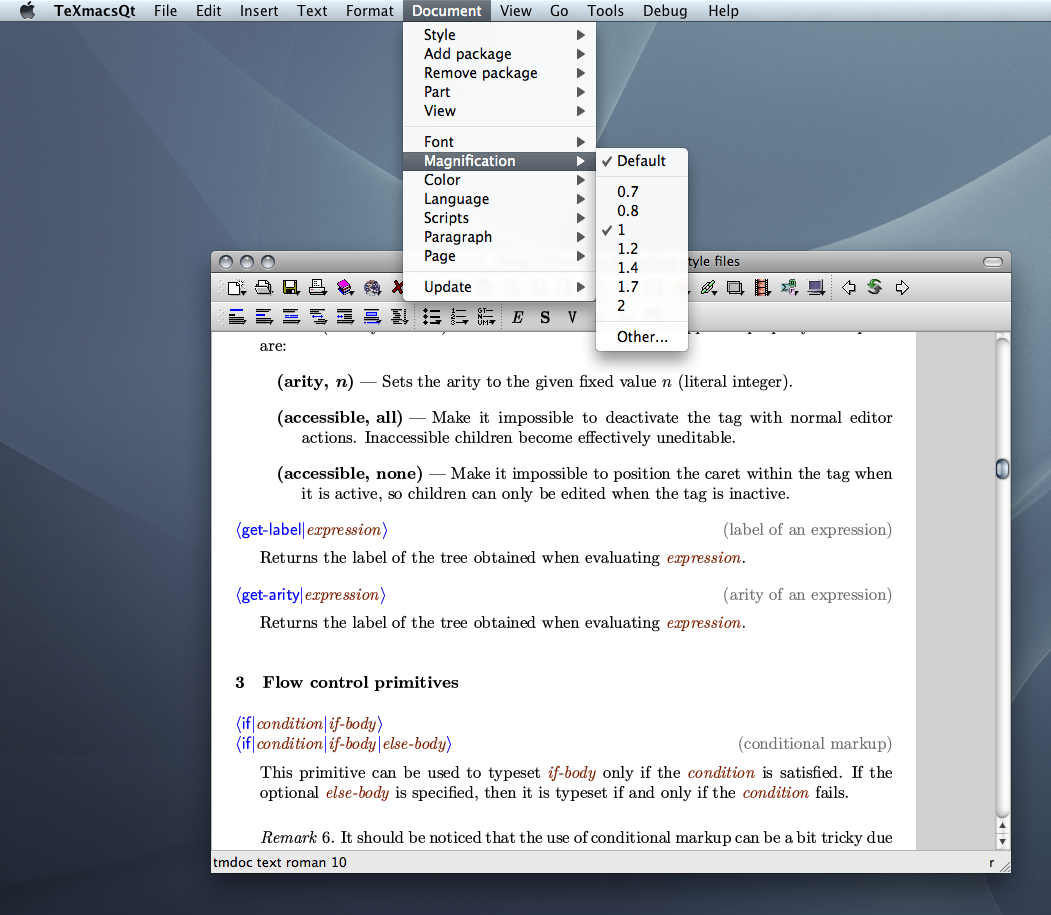Choose magnification 1.7
This screenshot has height=915, width=1051.
[x=641, y=287]
